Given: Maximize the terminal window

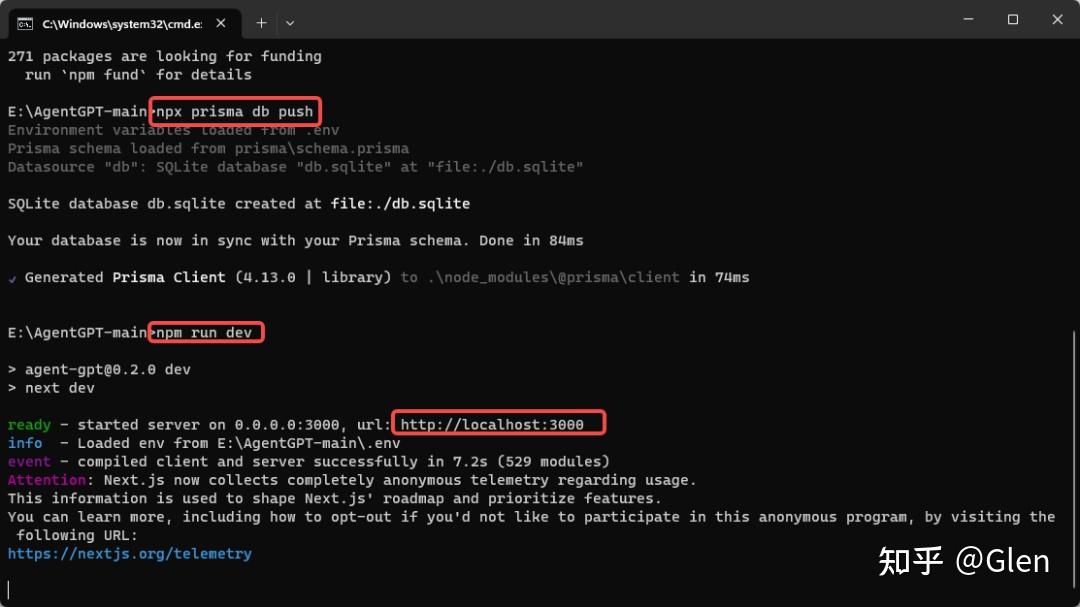Looking at the screenshot, I should click(1012, 19).
